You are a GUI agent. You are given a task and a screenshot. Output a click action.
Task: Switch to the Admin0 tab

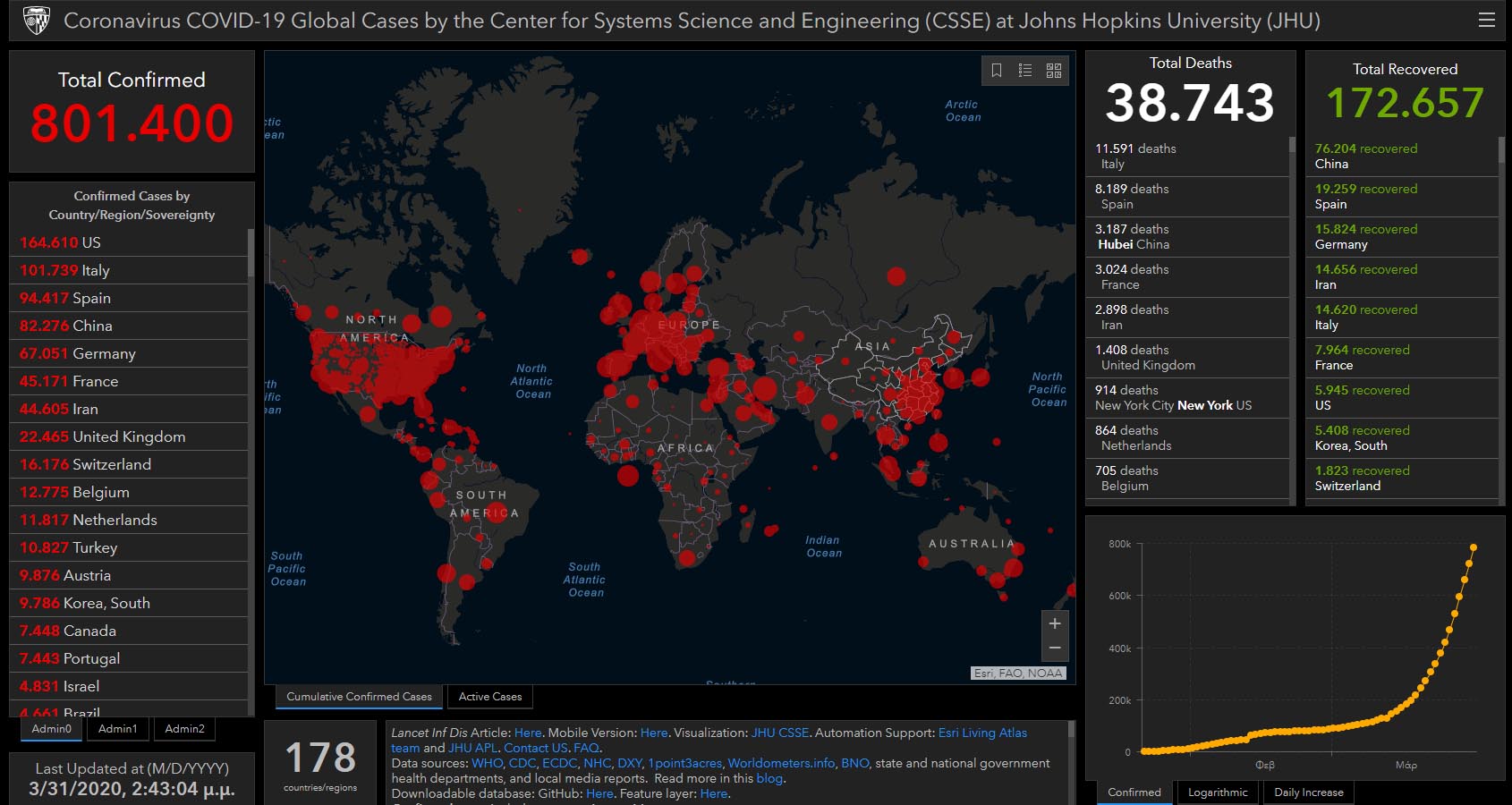point(52,729)
